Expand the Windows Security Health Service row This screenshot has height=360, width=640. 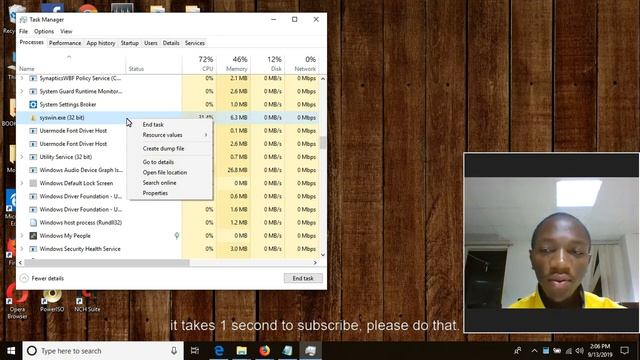[x=22, y=249]
